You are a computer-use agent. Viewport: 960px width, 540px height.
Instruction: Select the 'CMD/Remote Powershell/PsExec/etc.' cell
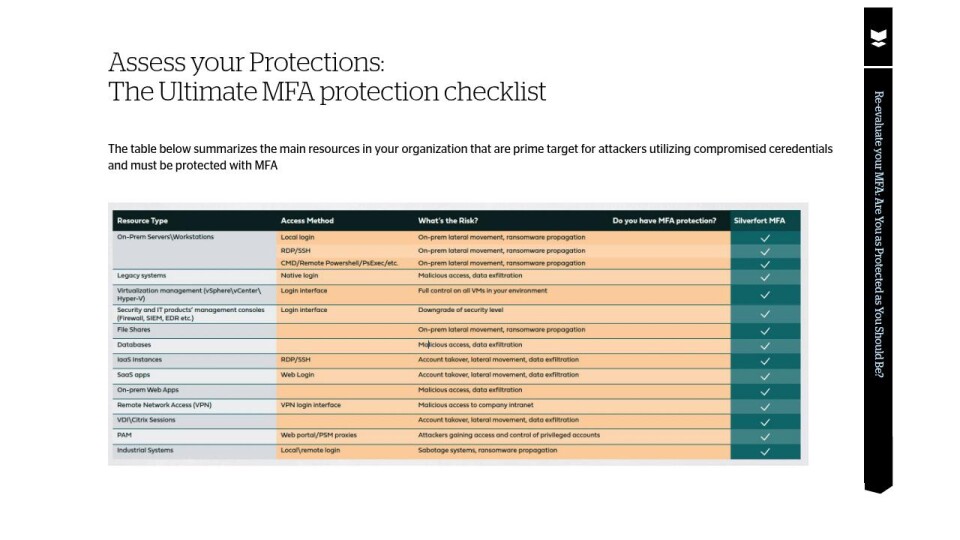(x=339, y=263)
